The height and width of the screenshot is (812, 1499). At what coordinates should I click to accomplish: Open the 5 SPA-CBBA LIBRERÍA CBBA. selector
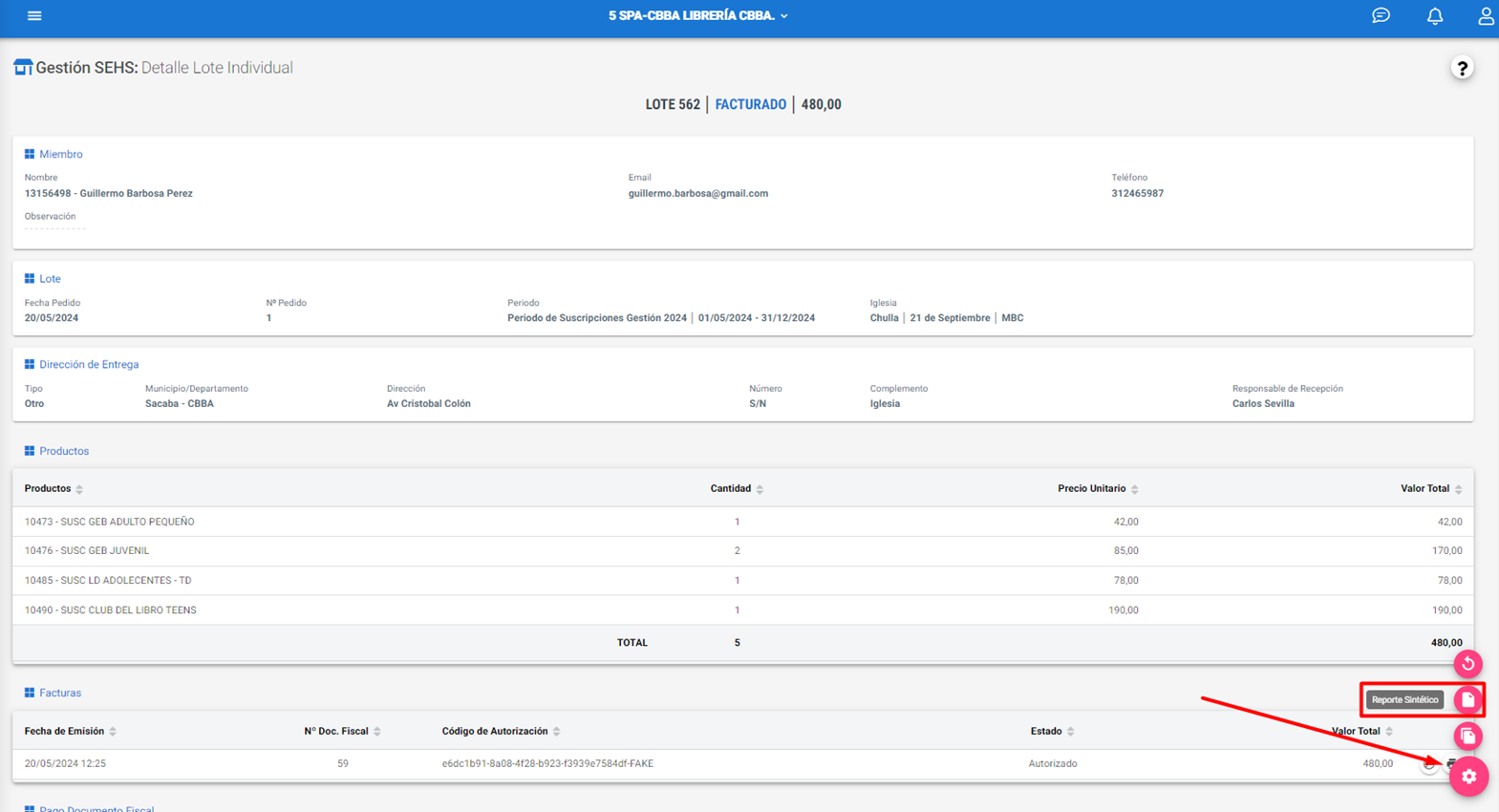click(x=698, y=16)
